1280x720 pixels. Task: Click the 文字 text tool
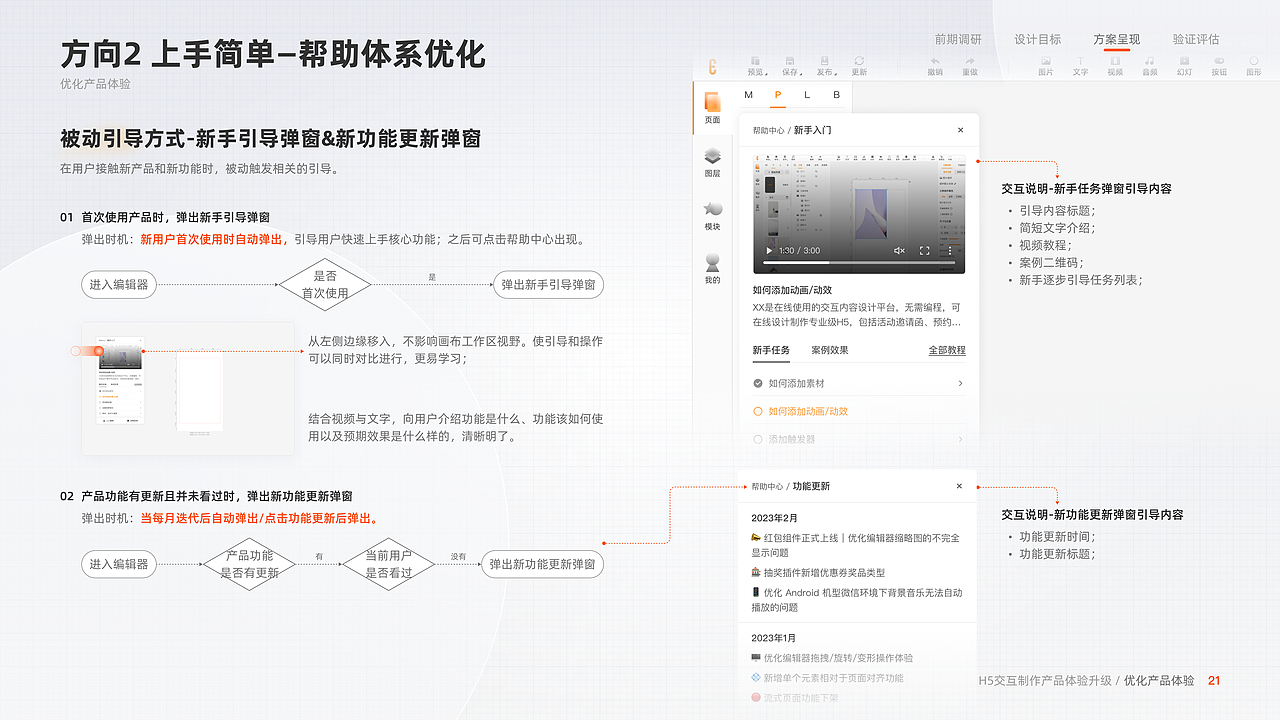(x=1080, y=64)
